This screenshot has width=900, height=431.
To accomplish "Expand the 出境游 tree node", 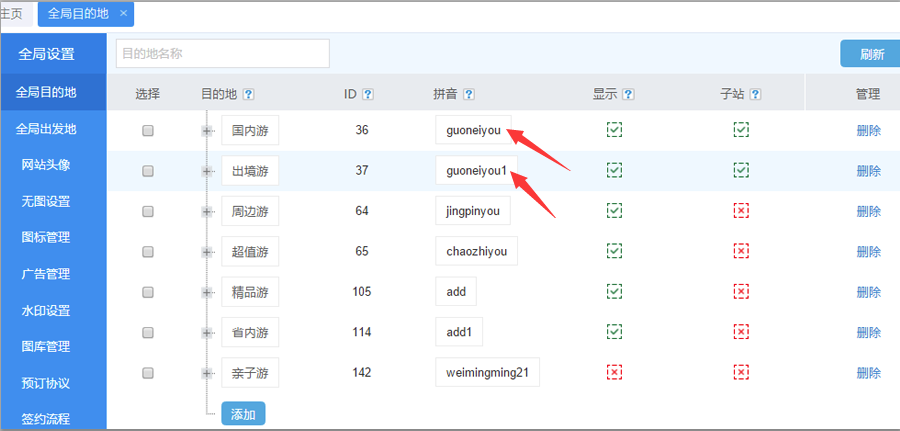I will (x=207, y=171).
